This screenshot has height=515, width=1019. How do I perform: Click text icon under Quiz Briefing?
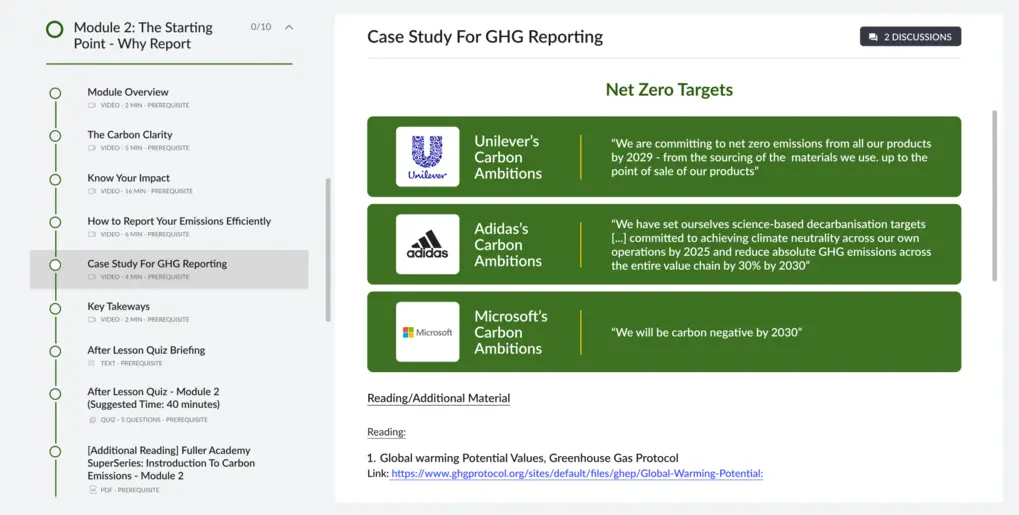(92, 363)
